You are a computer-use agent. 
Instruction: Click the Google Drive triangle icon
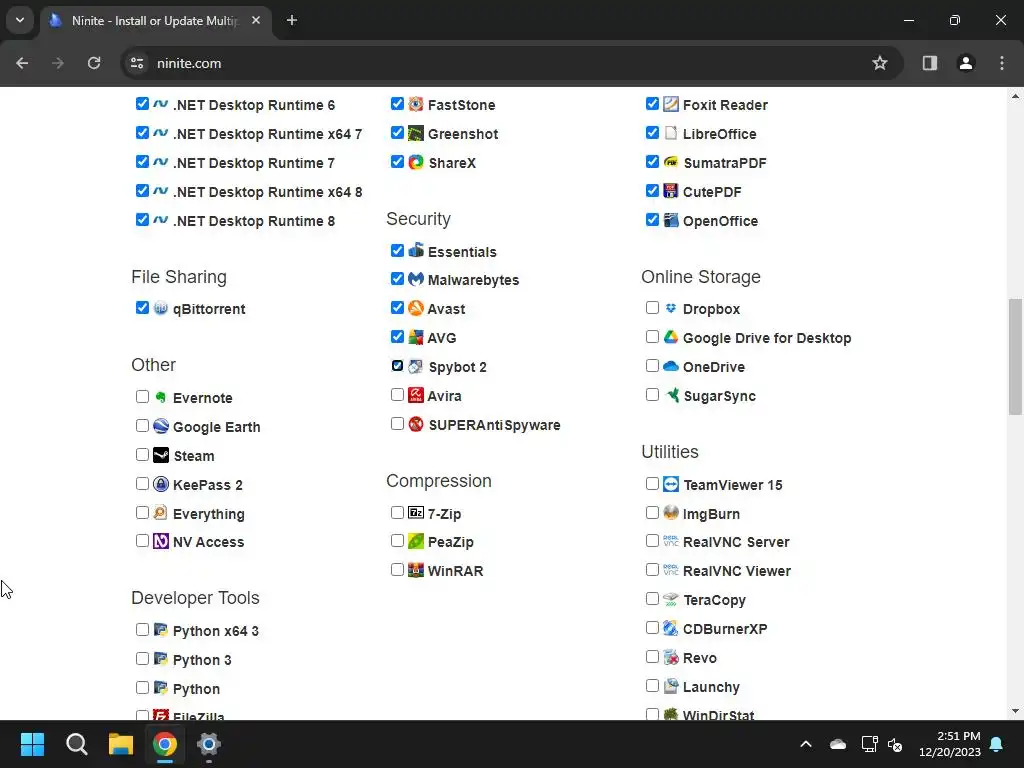671,338
